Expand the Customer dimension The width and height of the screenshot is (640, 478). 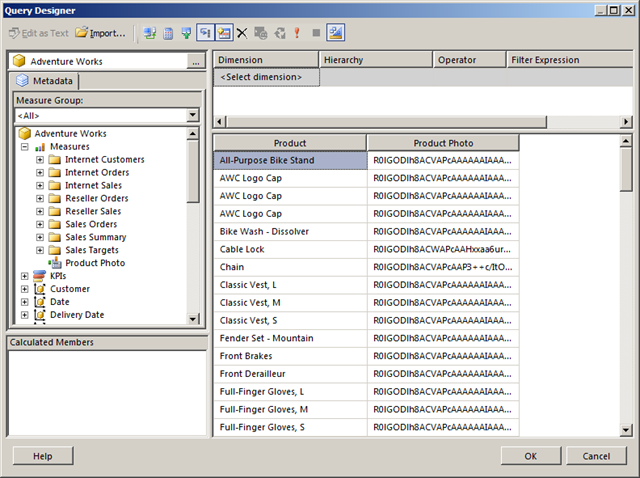click(24, 289)
